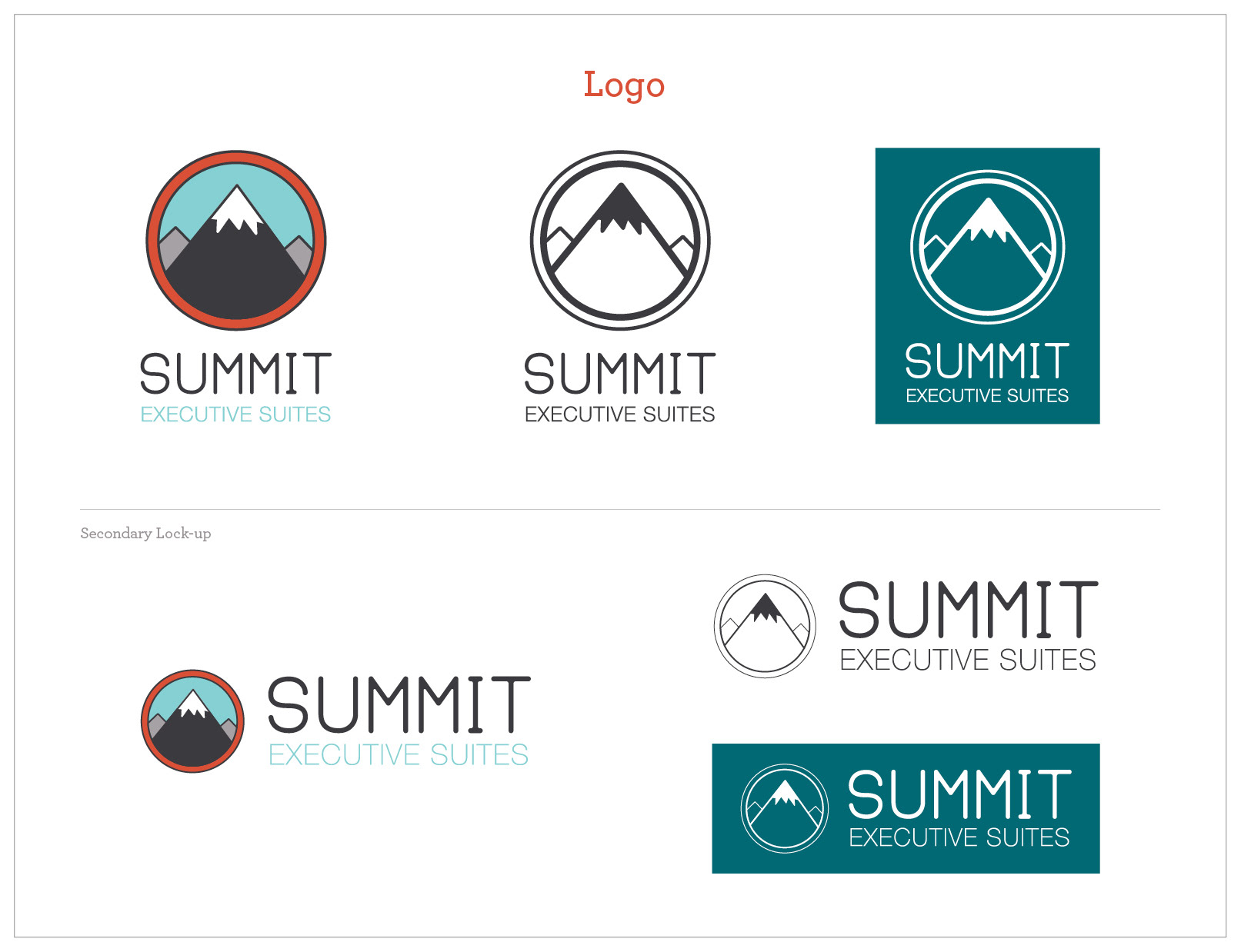The height and width of the screenshot is (952, 1241).
Task: Select the white emblem in teal banner
Action: pos(785,808)
